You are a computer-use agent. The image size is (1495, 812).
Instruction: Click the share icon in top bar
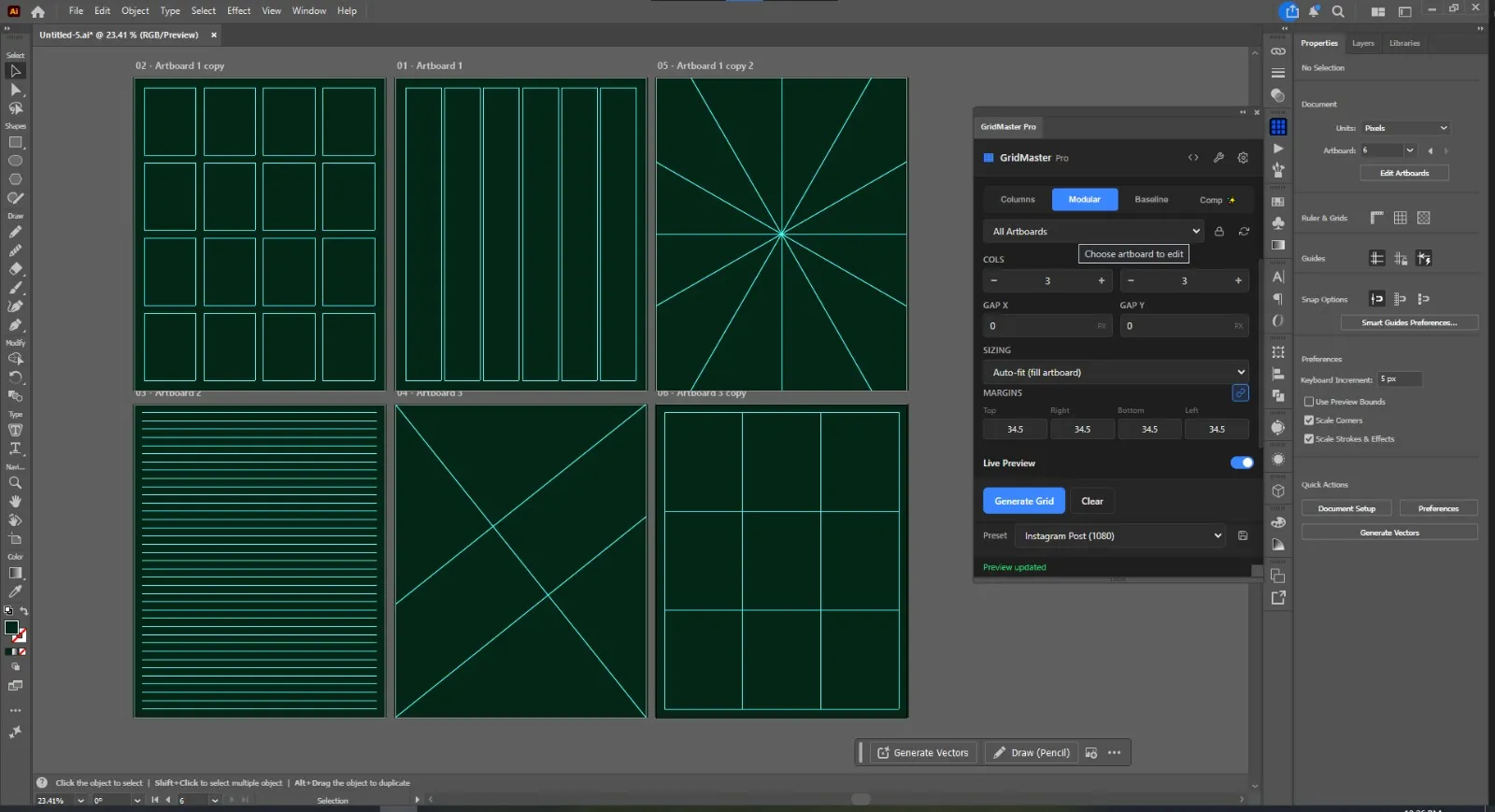1291,11
